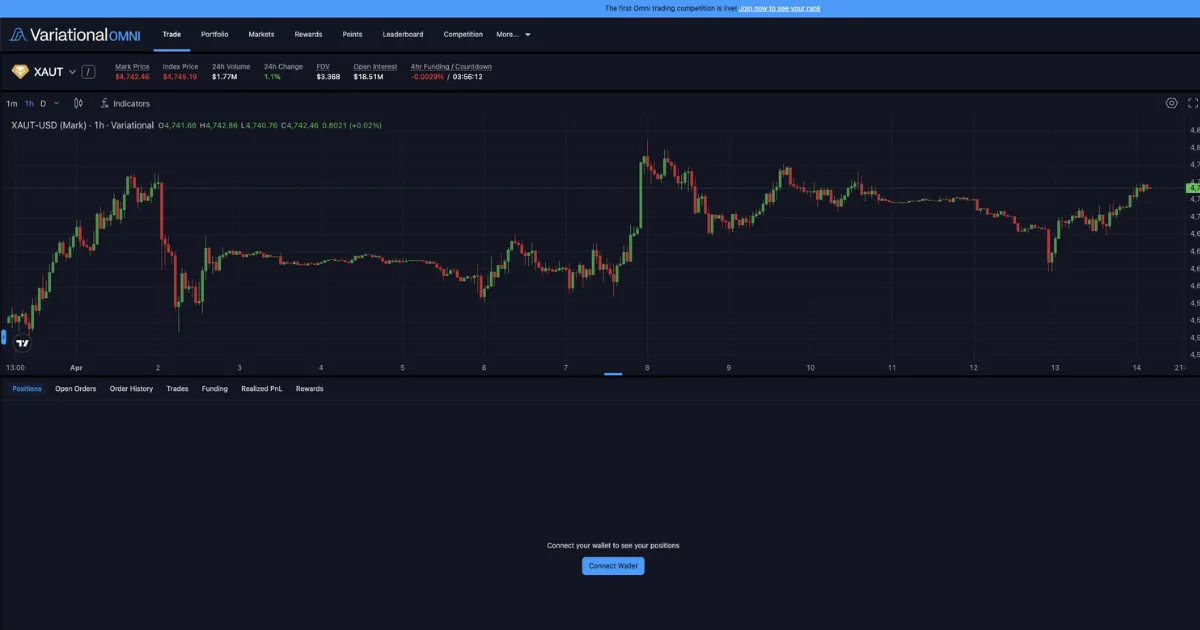Click the Open Interest value $18.51M
Screen dimensions: 1200x630
coord(369,77)
